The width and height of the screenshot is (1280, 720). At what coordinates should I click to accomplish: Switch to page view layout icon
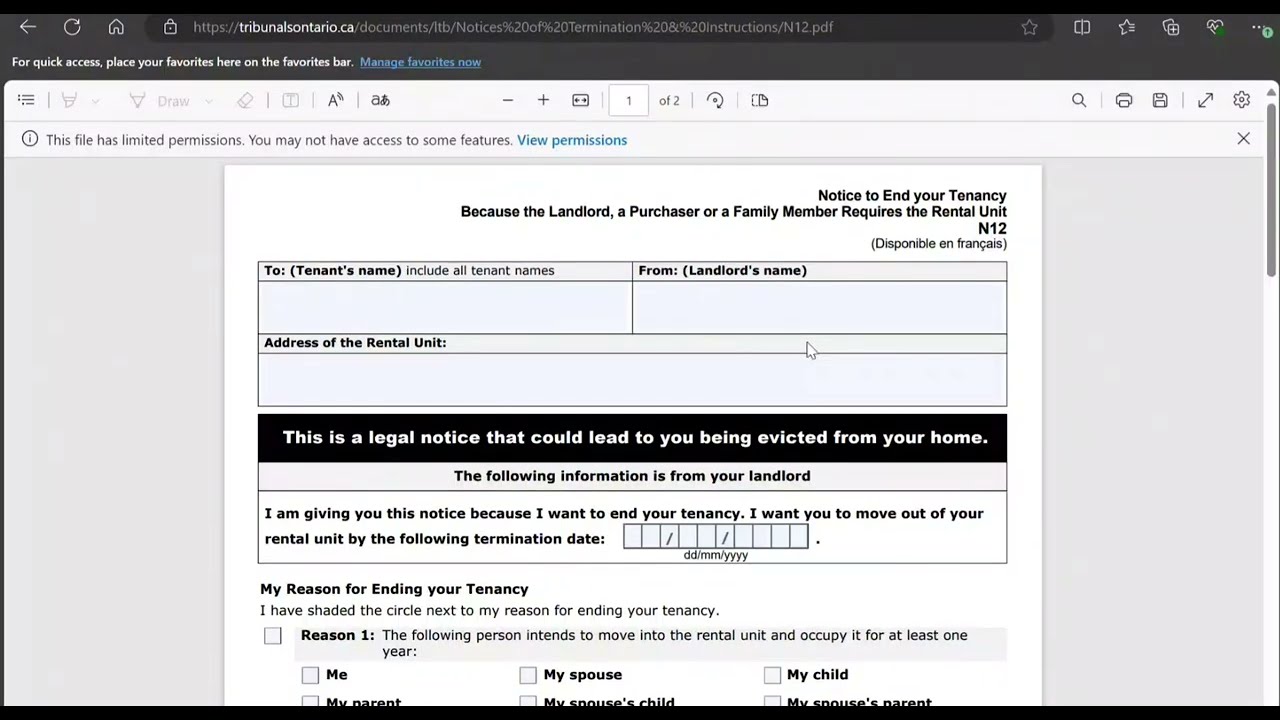pos(760,100)
